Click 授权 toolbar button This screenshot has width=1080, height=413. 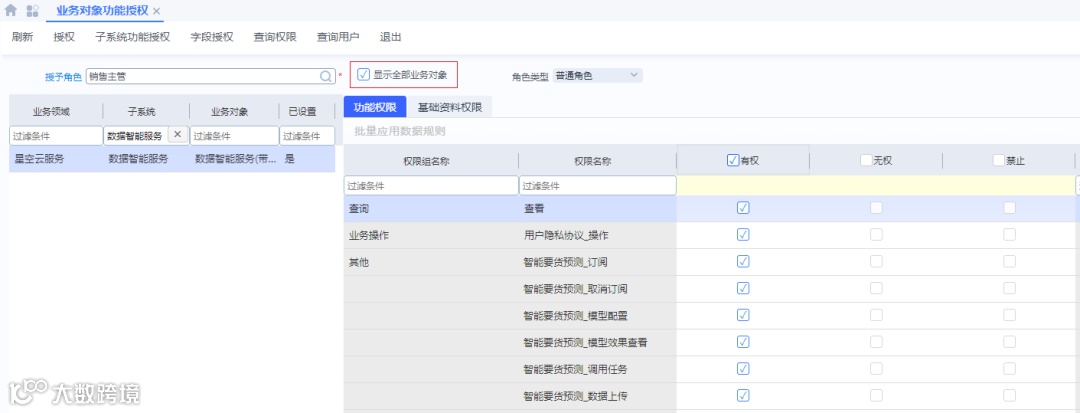tap(64, 37)
